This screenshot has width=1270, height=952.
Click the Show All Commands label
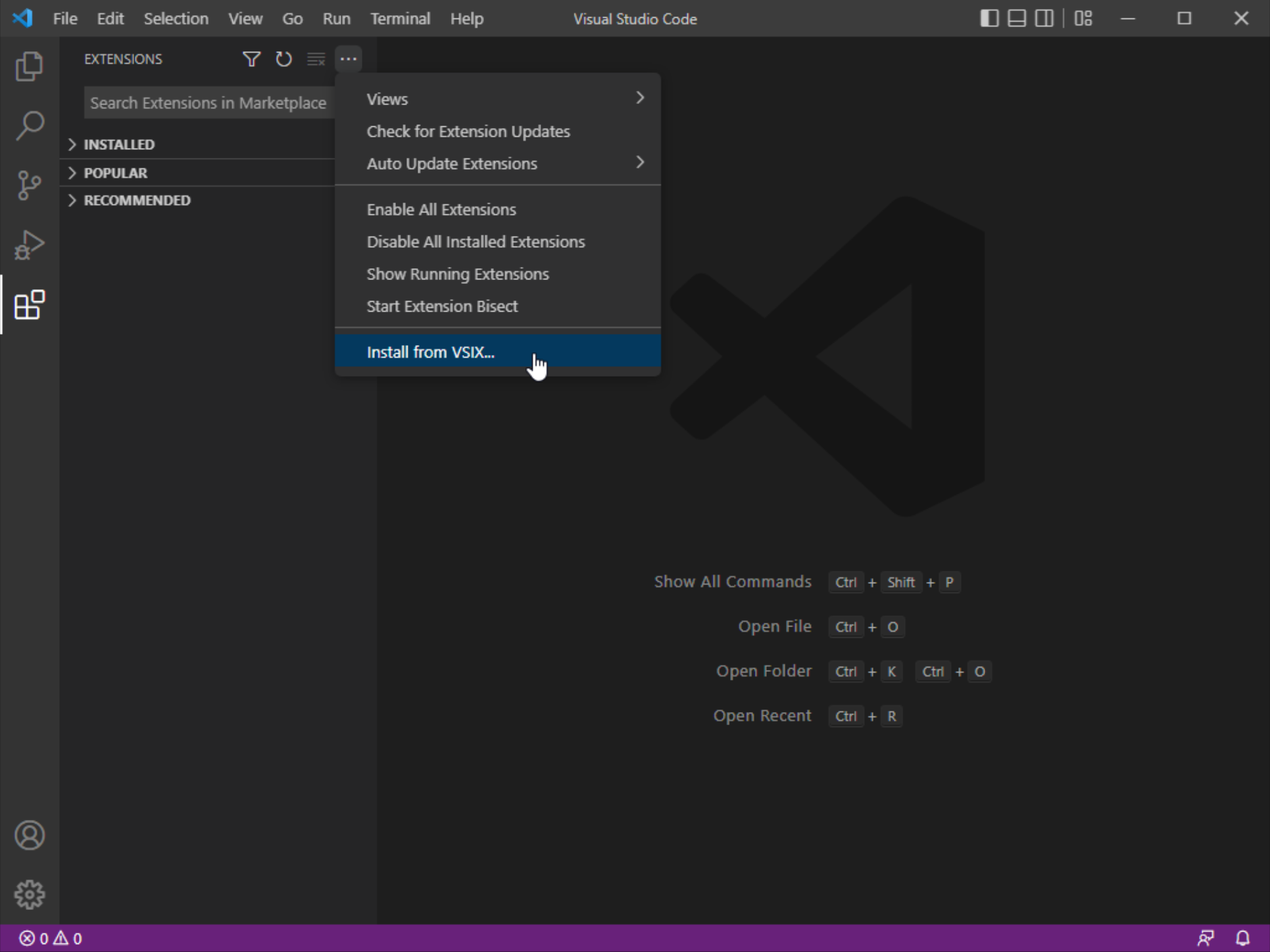point(733,582)
